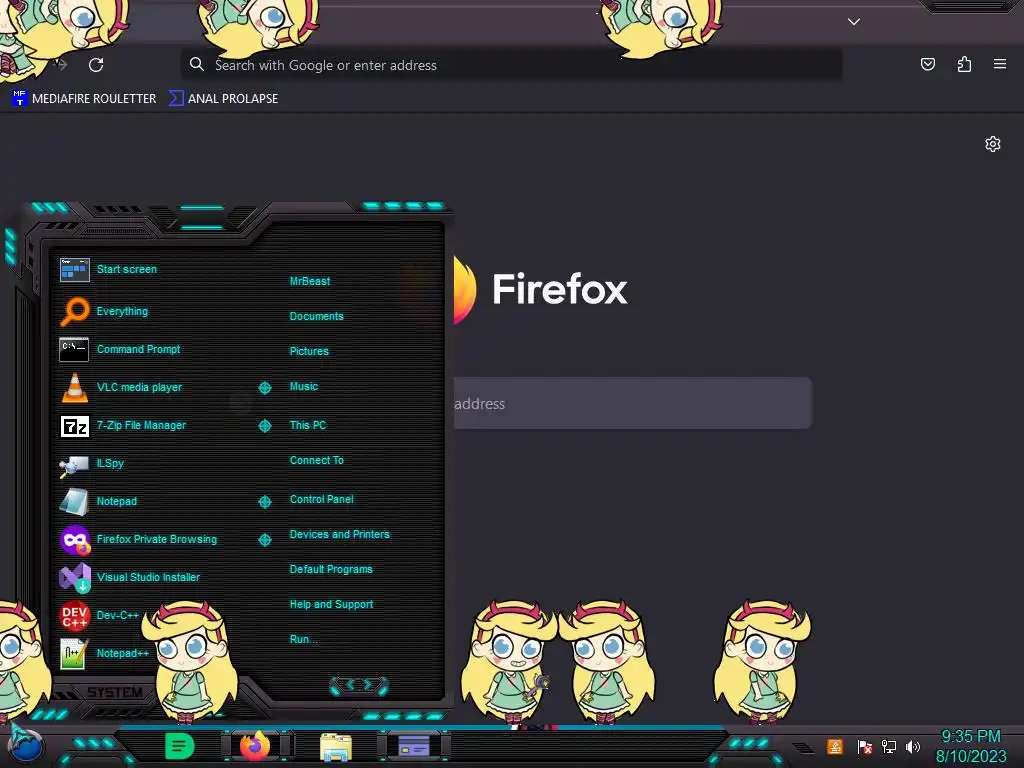The image size is (1024, 768).
Task: Click the Start screen label text
Action: 127,269
